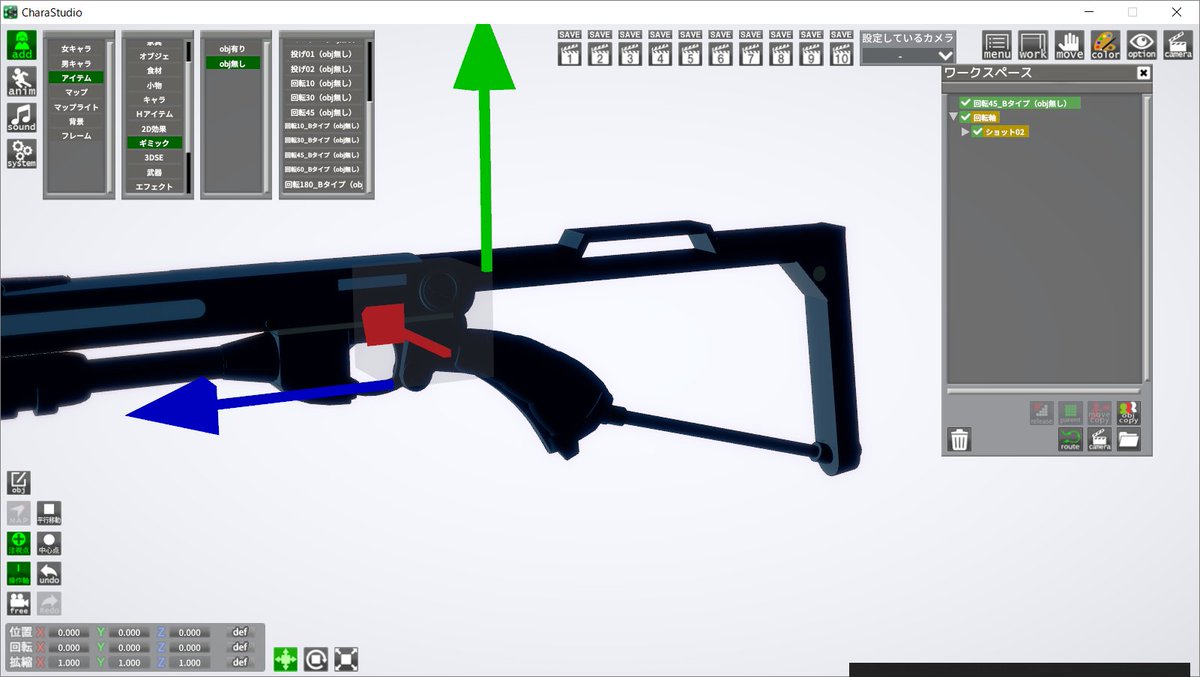
Task: Select the move hand icon
Action: [1069, 46]
